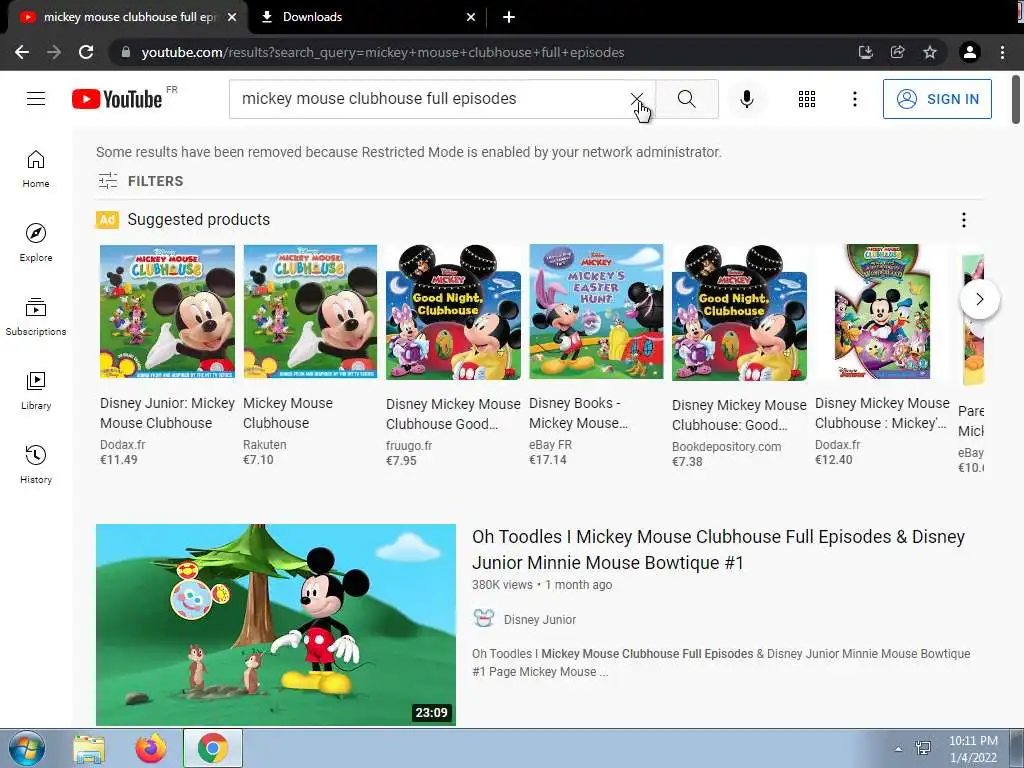The height and width of the screenshot is (768, 1024).
Task: Click the eBay FR price €17.14
Action: tap(548, 459)
